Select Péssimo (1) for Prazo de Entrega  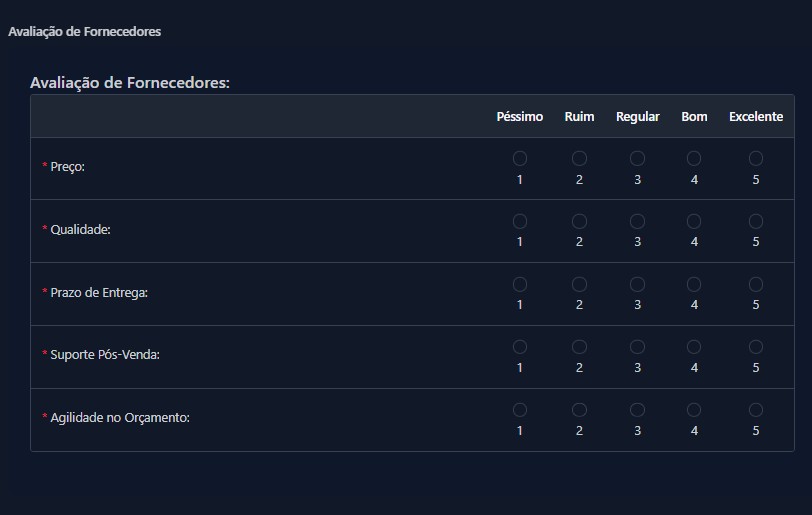[x=520, y=284]
